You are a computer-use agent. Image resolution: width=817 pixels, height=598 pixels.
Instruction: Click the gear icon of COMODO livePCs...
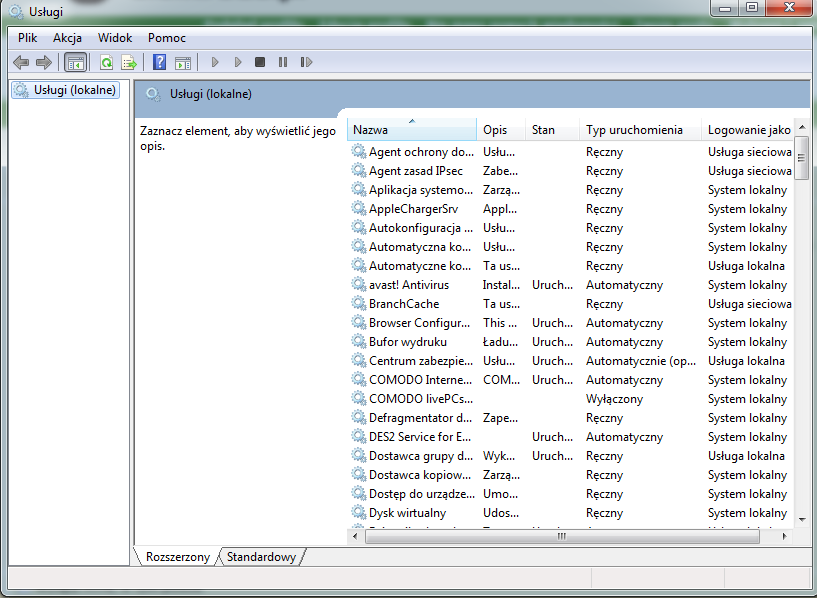(358, 398)
